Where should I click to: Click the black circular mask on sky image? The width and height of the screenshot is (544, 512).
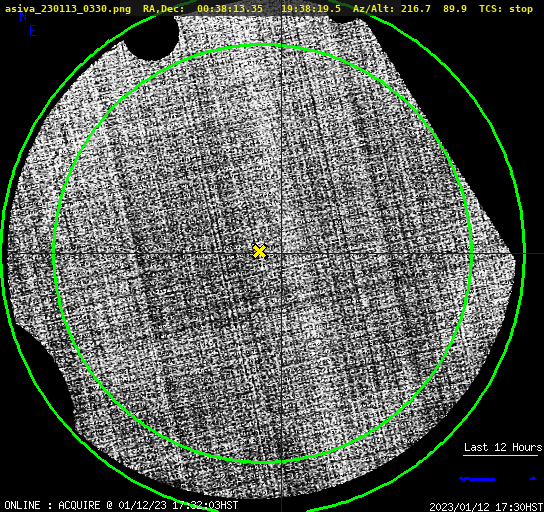click(151, 38)
